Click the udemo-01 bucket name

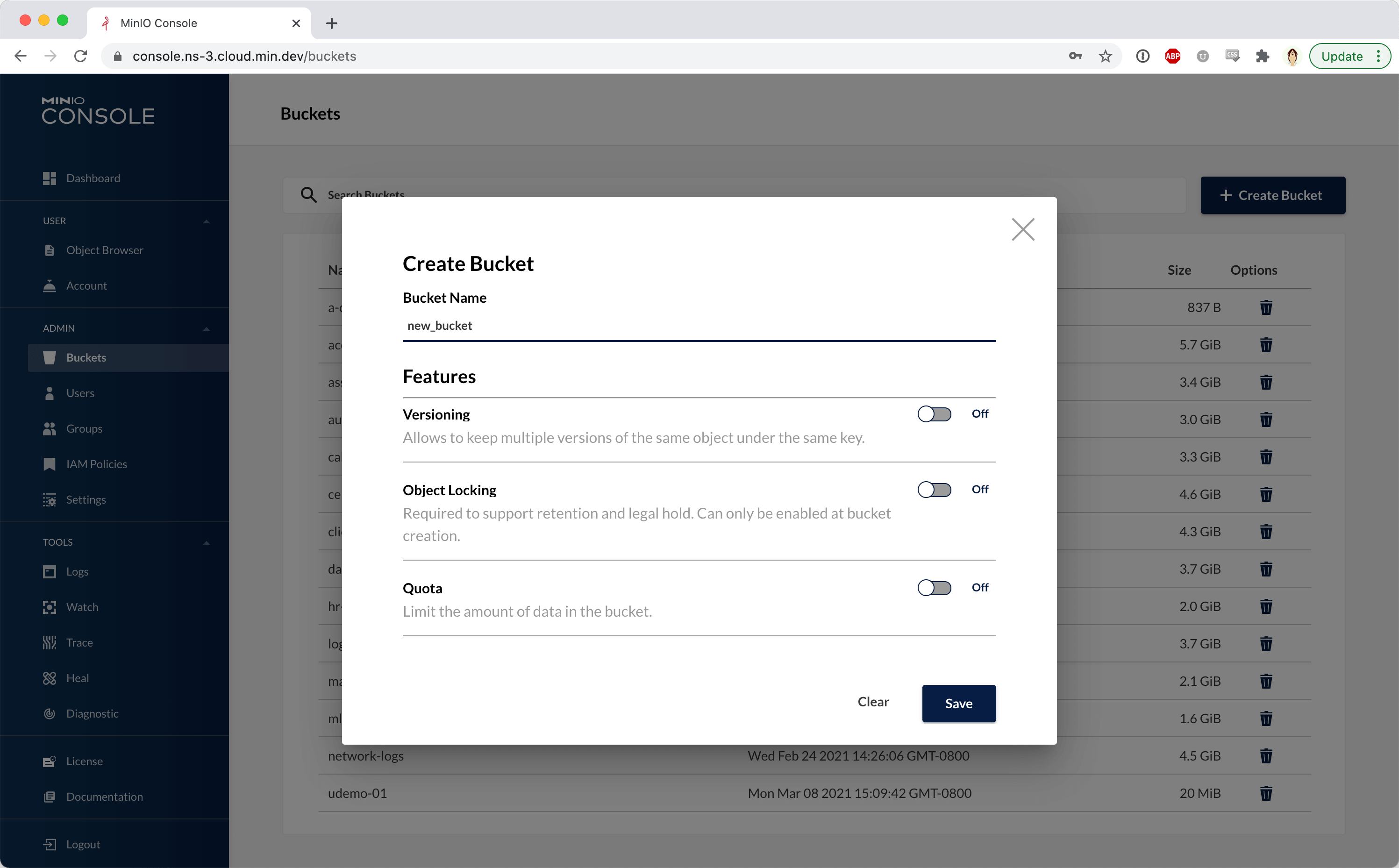[357, 793]
